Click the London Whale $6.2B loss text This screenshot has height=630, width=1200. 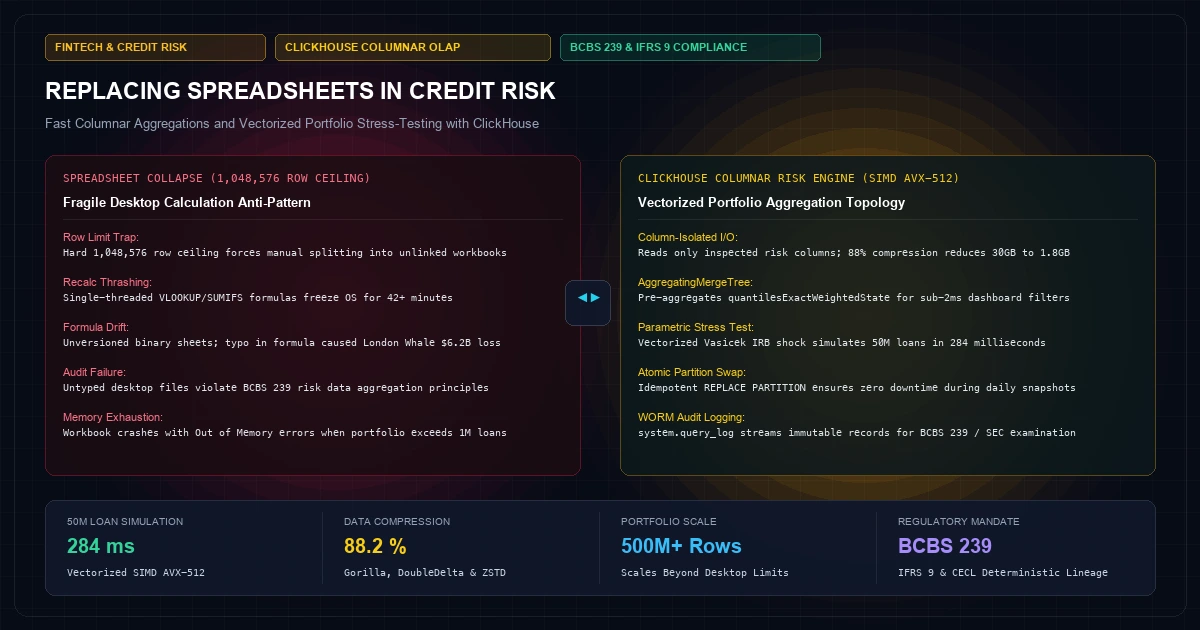[x=281, y=343]
